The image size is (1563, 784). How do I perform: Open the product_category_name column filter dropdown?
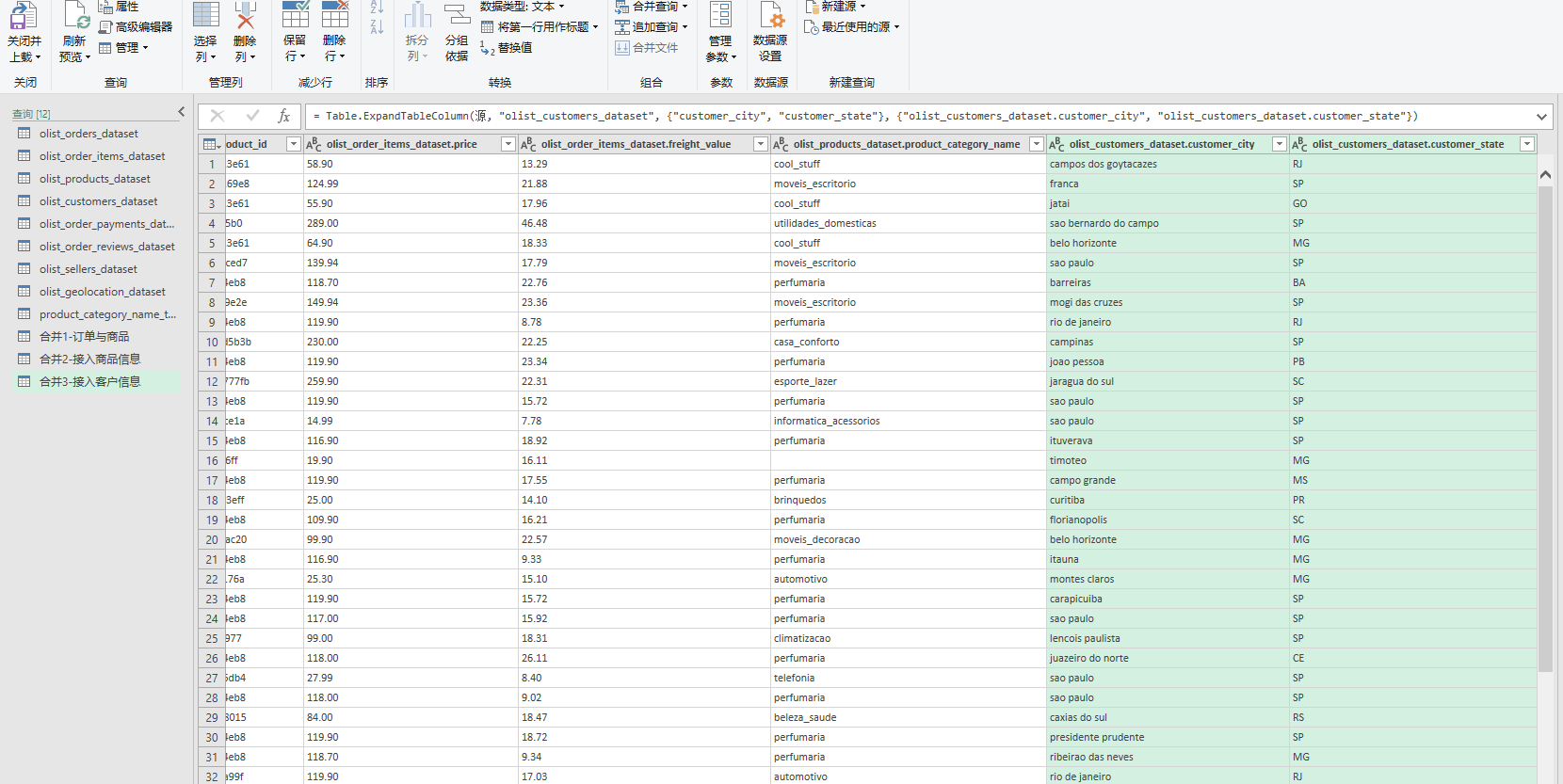click(x=1037, y=144)
